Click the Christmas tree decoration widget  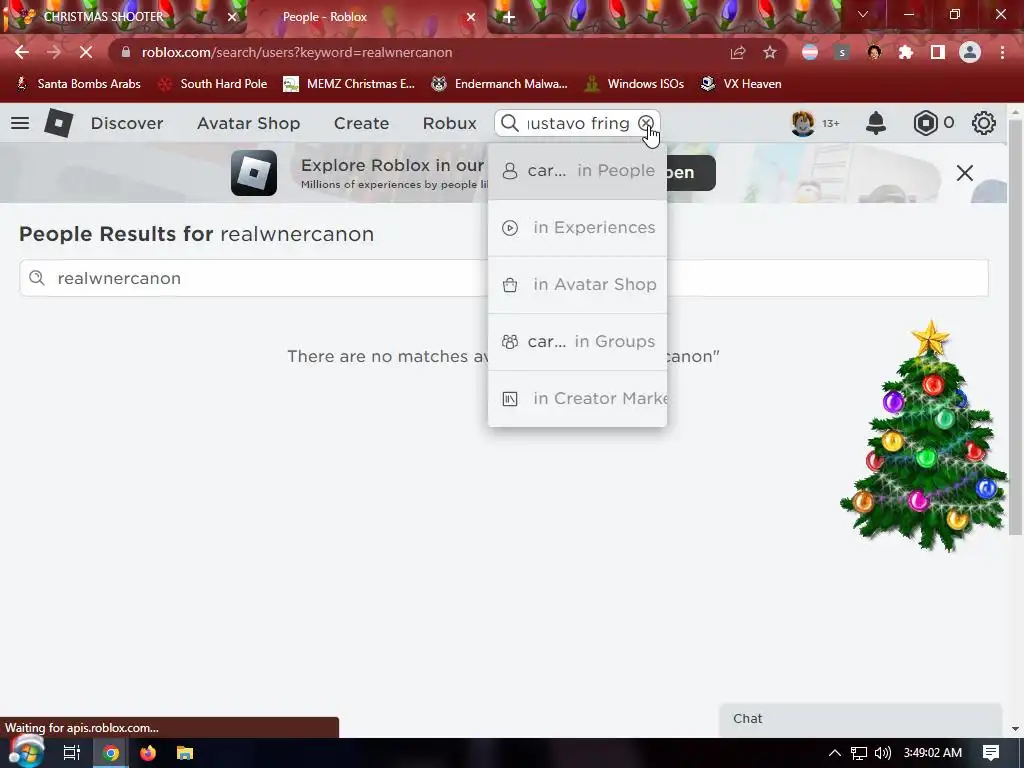click(x=926, y=436)
